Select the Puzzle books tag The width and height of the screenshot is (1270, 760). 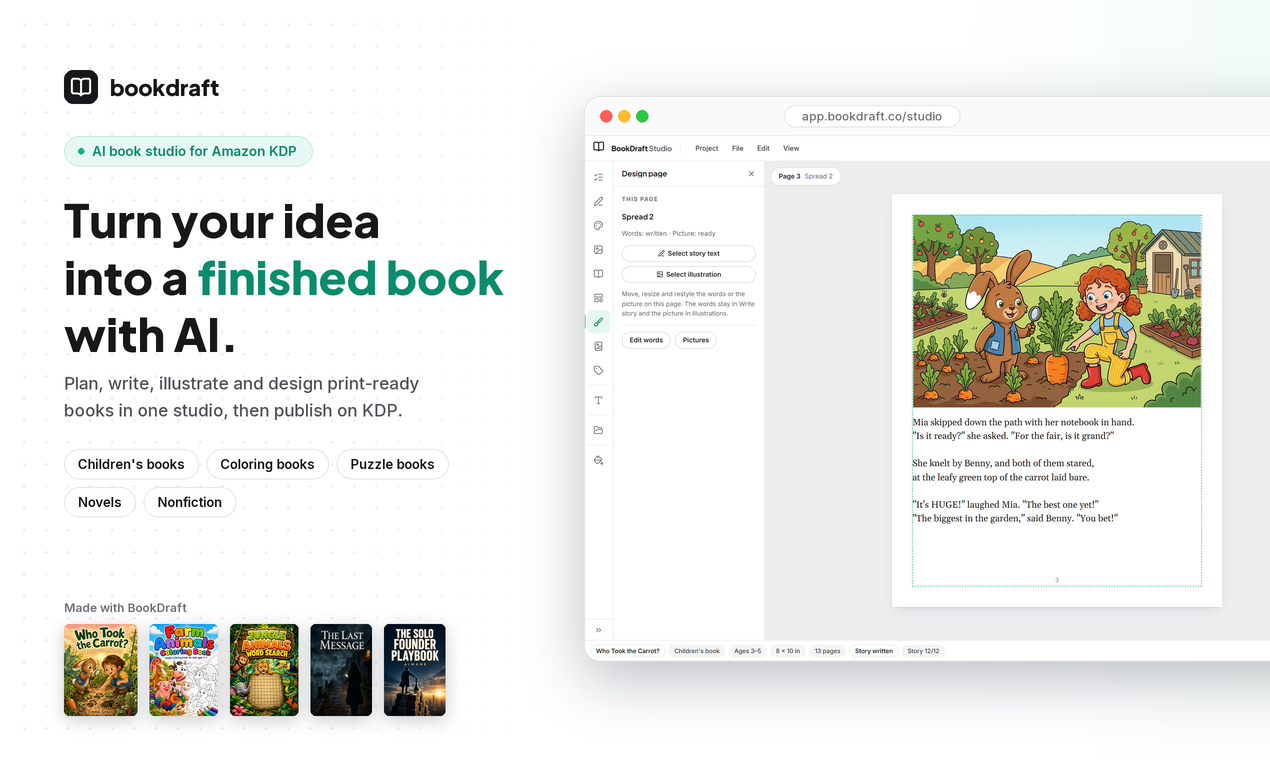(x=392, y=464)
